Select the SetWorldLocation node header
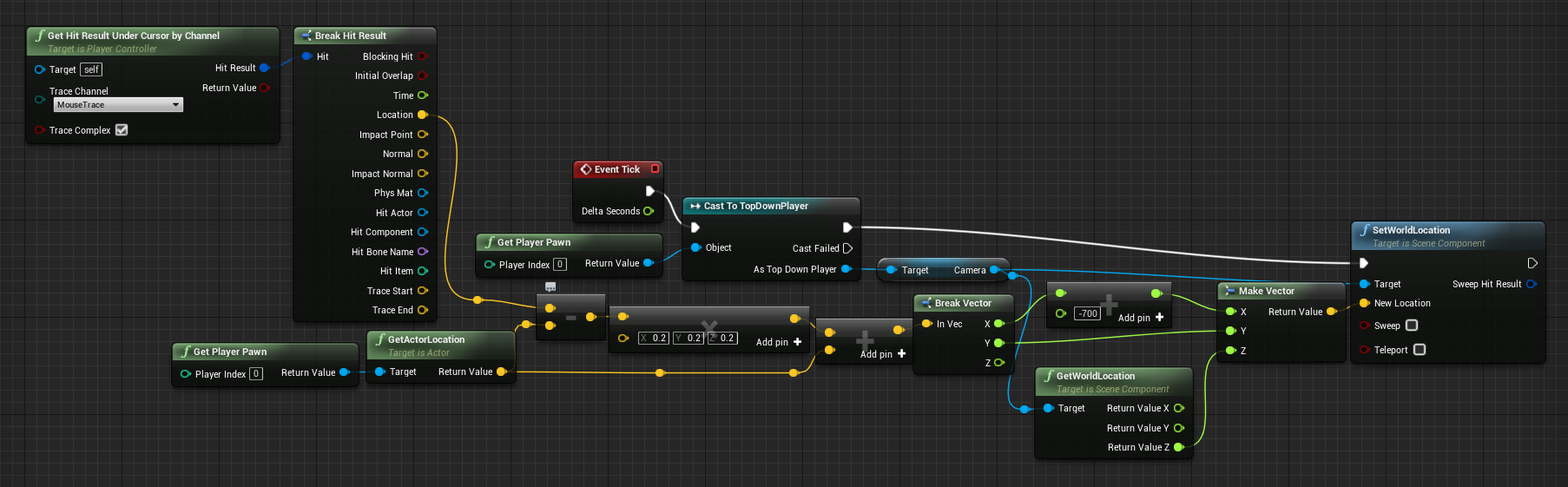Screen dimensions: 1568x487 pos(1448,235)
